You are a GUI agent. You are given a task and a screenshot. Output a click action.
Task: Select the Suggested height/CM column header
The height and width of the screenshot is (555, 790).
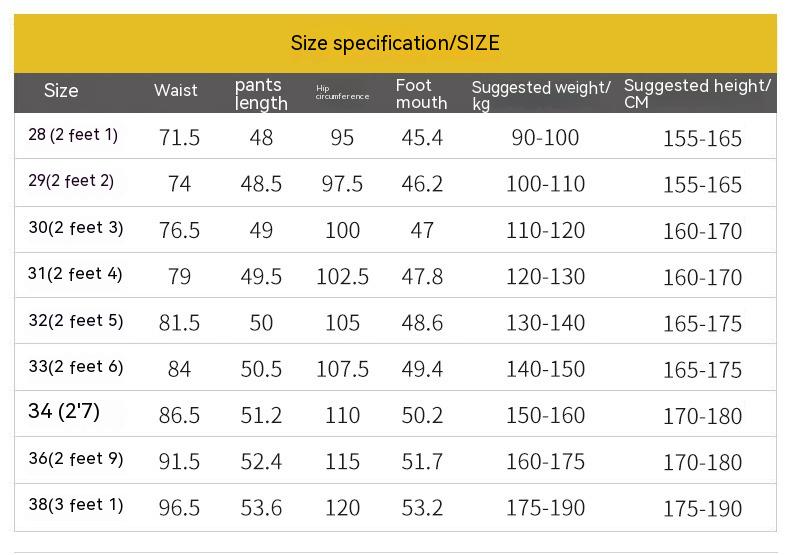pos(697,94)
